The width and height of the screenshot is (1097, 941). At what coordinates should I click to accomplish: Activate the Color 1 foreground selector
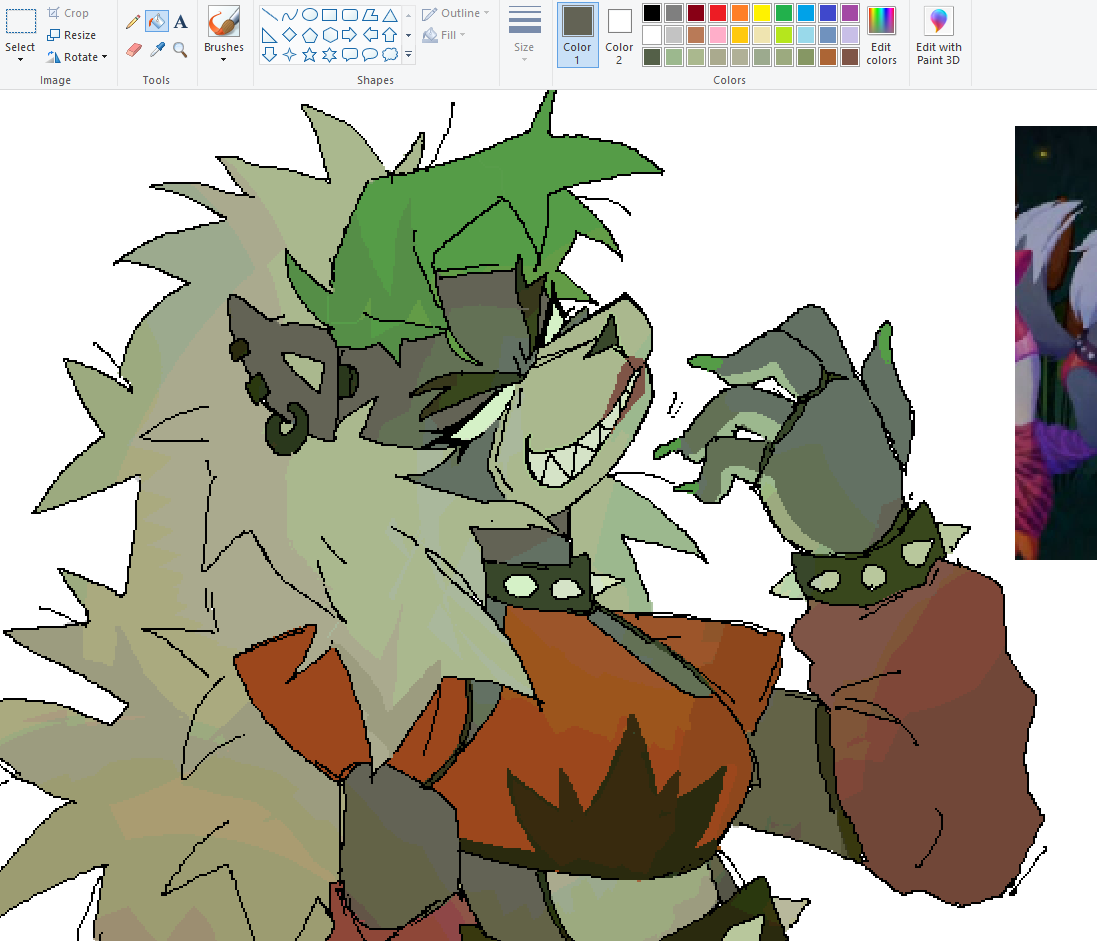[577, 35]
